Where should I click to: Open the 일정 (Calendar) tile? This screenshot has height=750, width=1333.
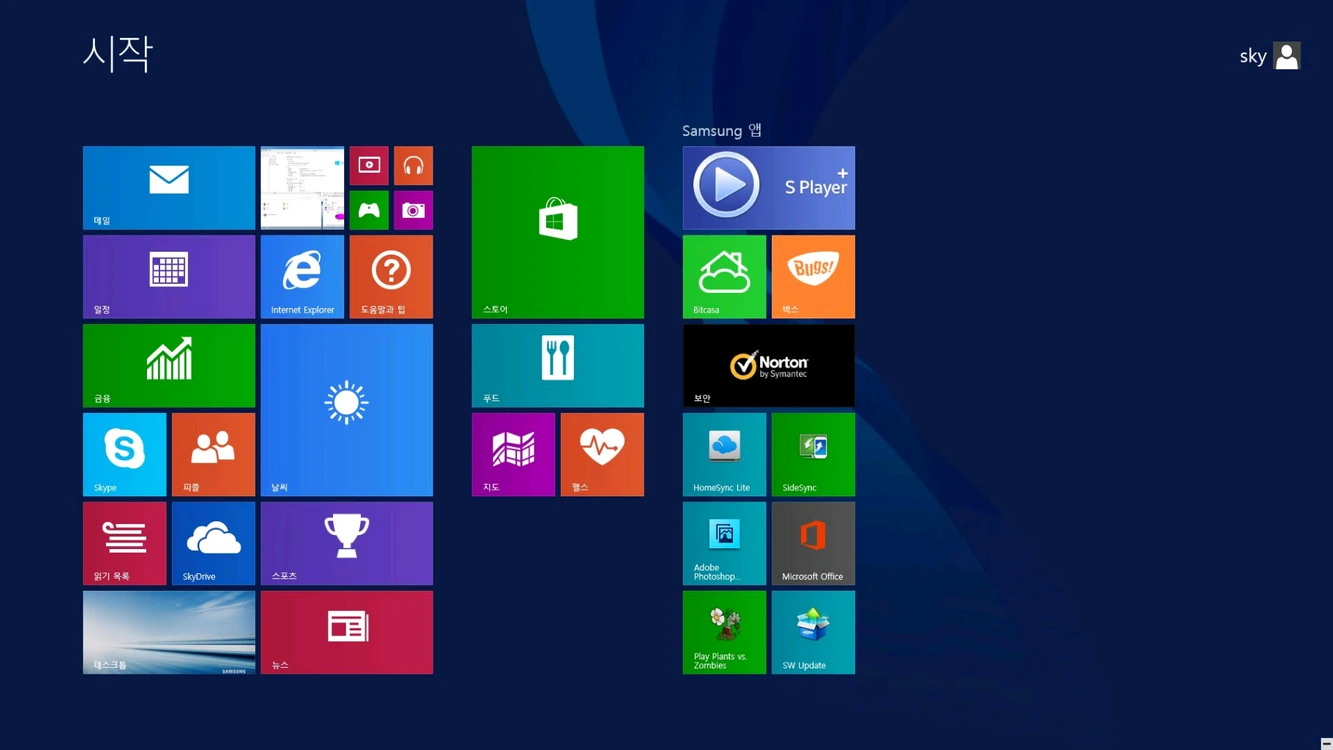[x=169, y=277]
